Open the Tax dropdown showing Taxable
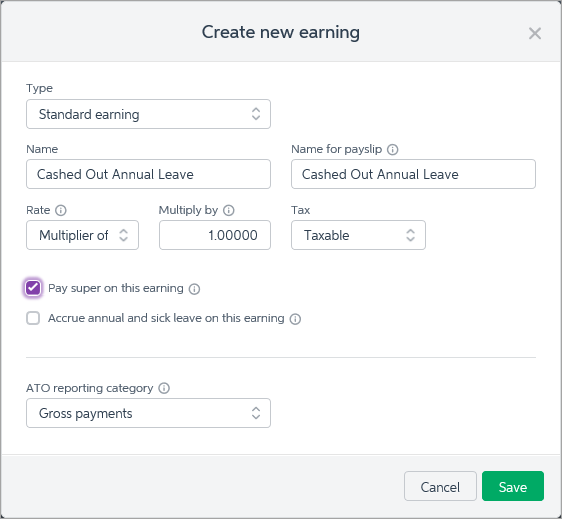The image size is (562, 519). coord(358,235)
